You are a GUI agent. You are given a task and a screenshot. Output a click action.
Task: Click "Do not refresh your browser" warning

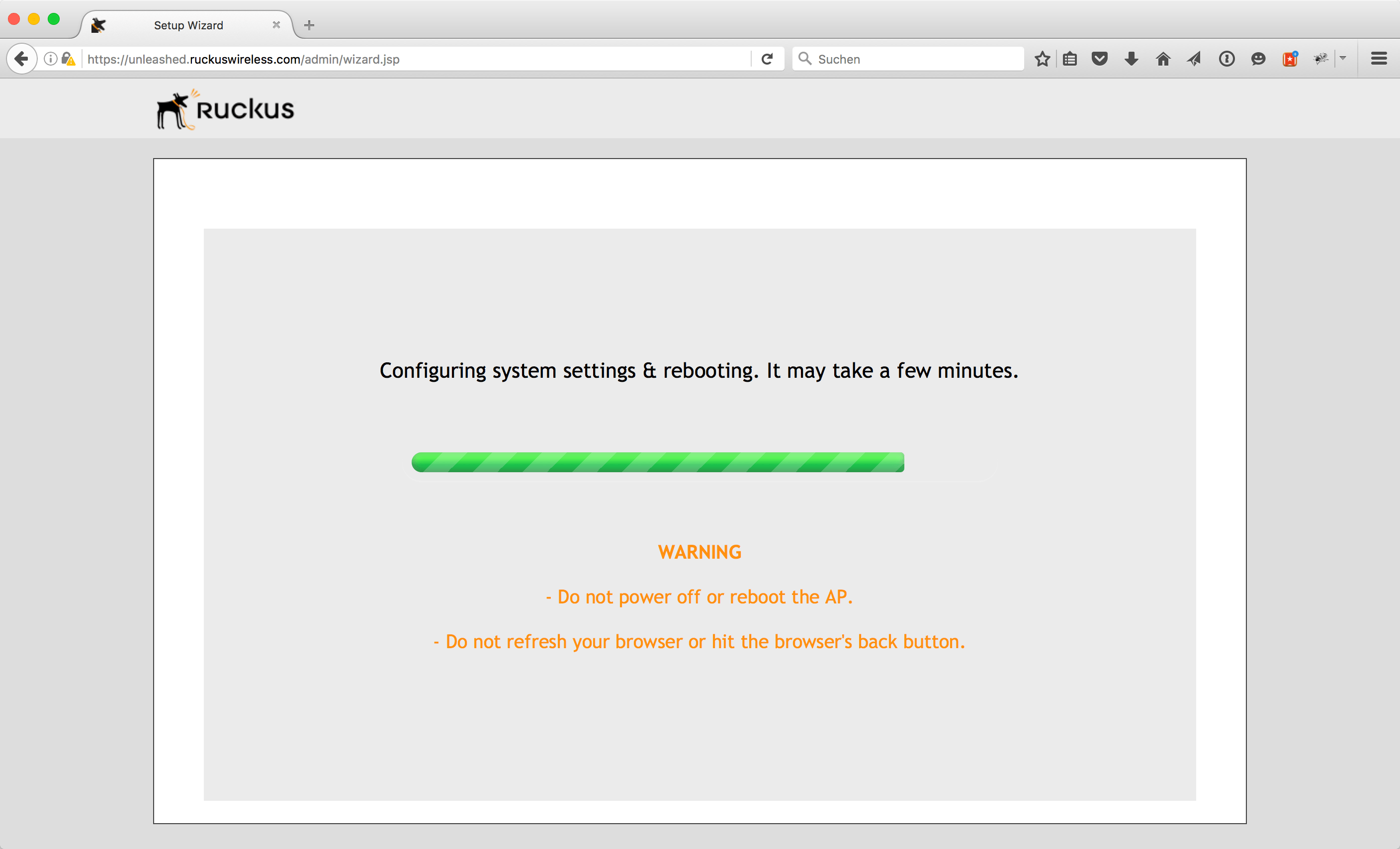pyautogui.click(x=700, y=642)
